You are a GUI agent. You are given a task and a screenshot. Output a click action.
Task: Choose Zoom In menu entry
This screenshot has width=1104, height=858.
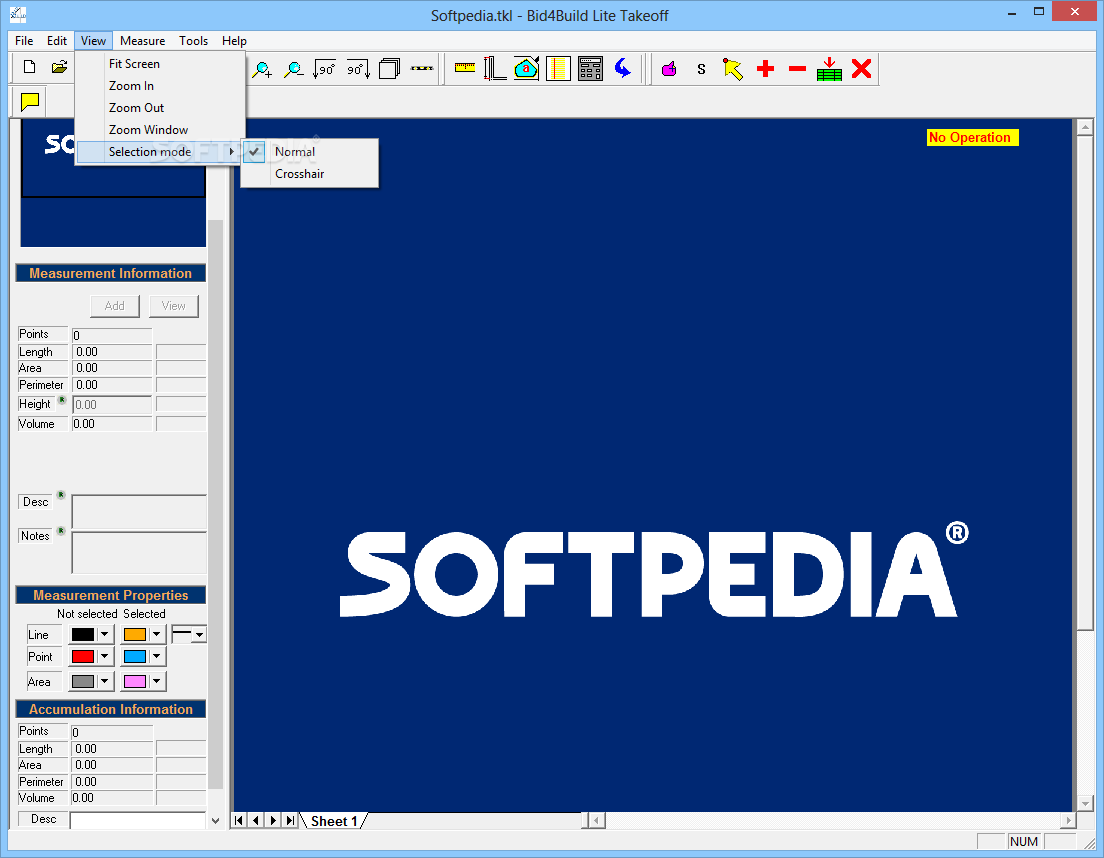pos(160,86)
